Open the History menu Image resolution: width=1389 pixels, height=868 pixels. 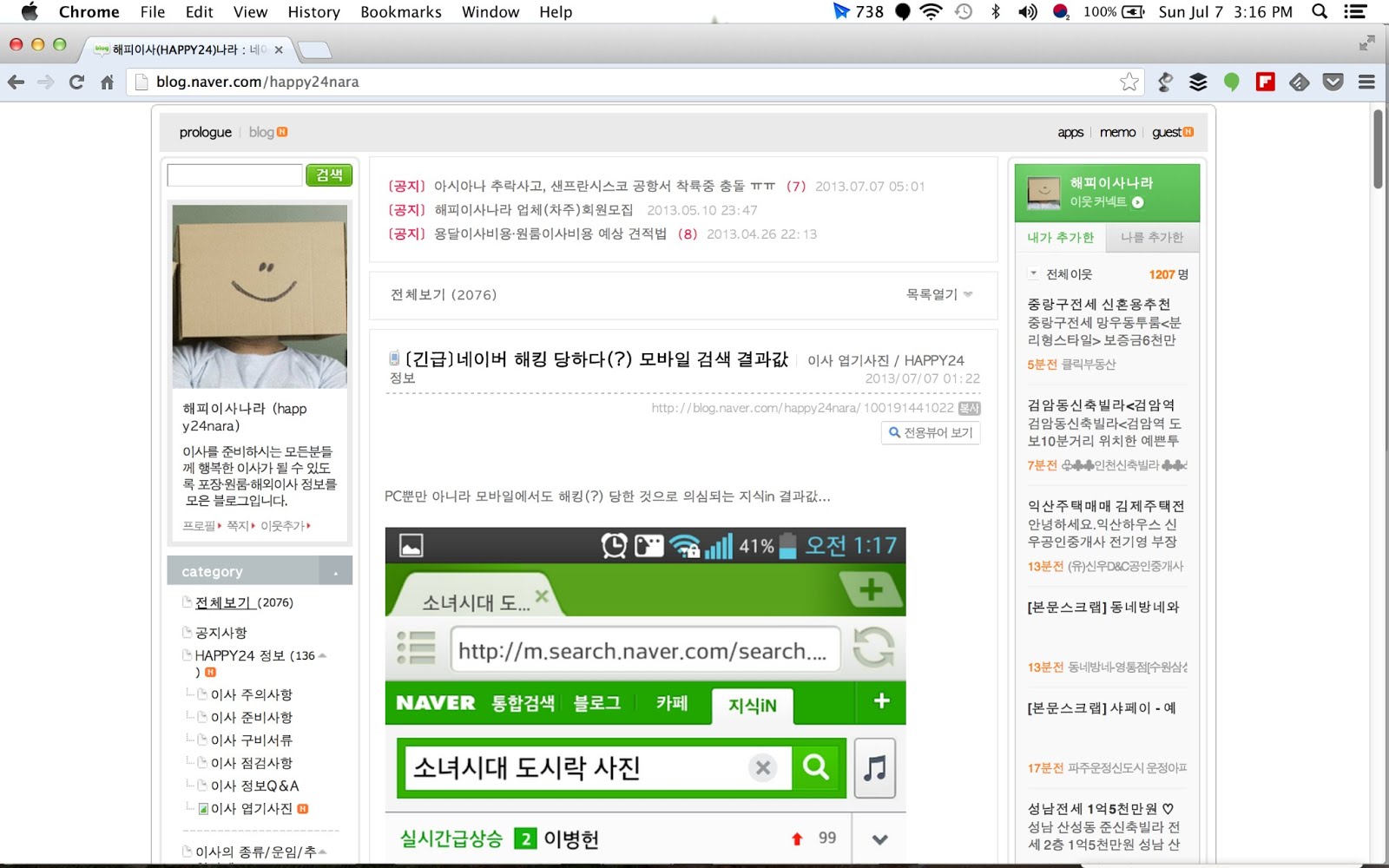coord(313,11)
